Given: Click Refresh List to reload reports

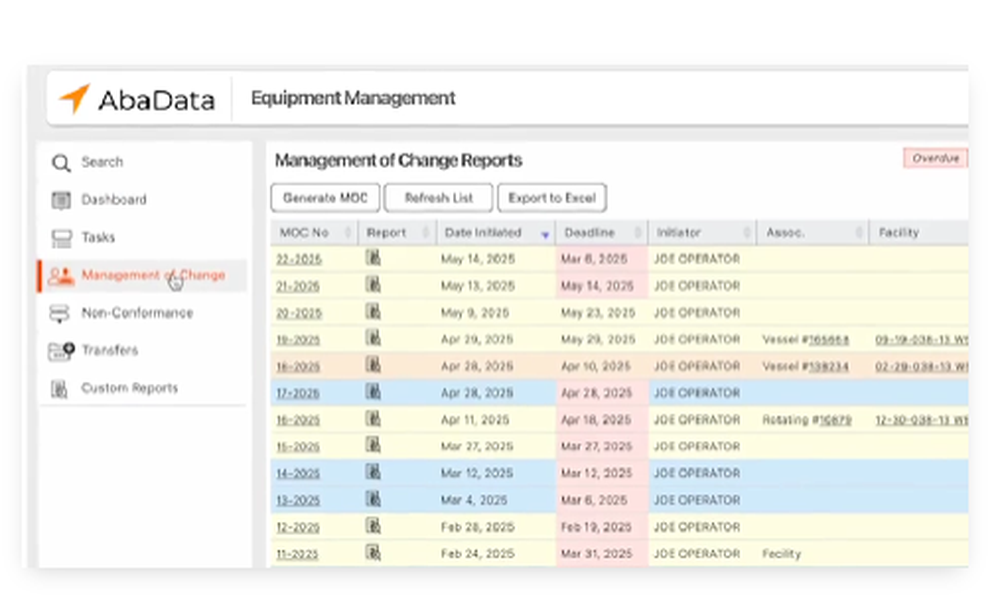Looking at the screenshot, I should (438, 197).
